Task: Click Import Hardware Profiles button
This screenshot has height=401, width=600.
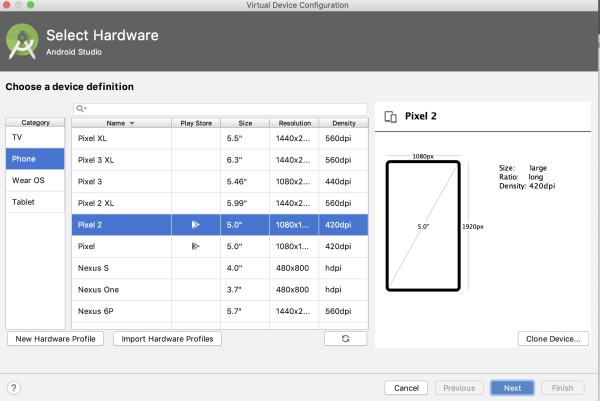Action: click(x=167, y=339)
